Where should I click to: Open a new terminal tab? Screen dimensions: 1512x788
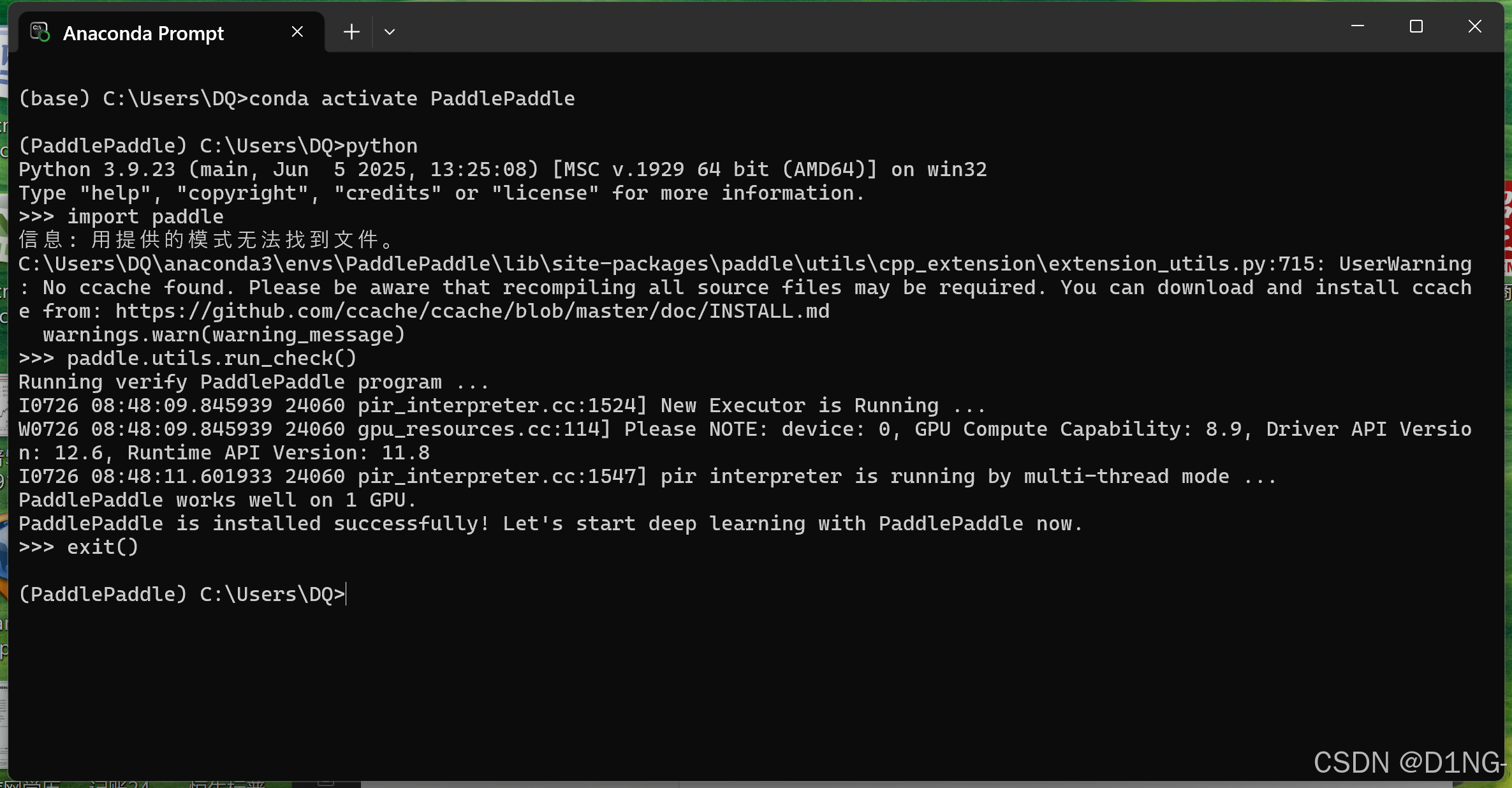(351, 31)
